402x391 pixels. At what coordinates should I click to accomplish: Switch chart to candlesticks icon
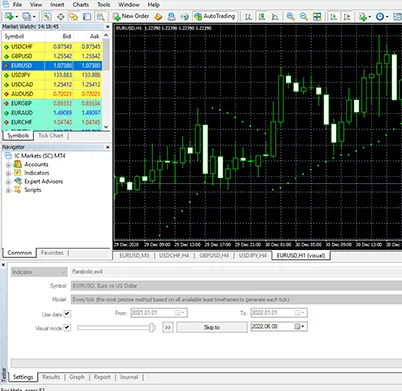(262, 16)
